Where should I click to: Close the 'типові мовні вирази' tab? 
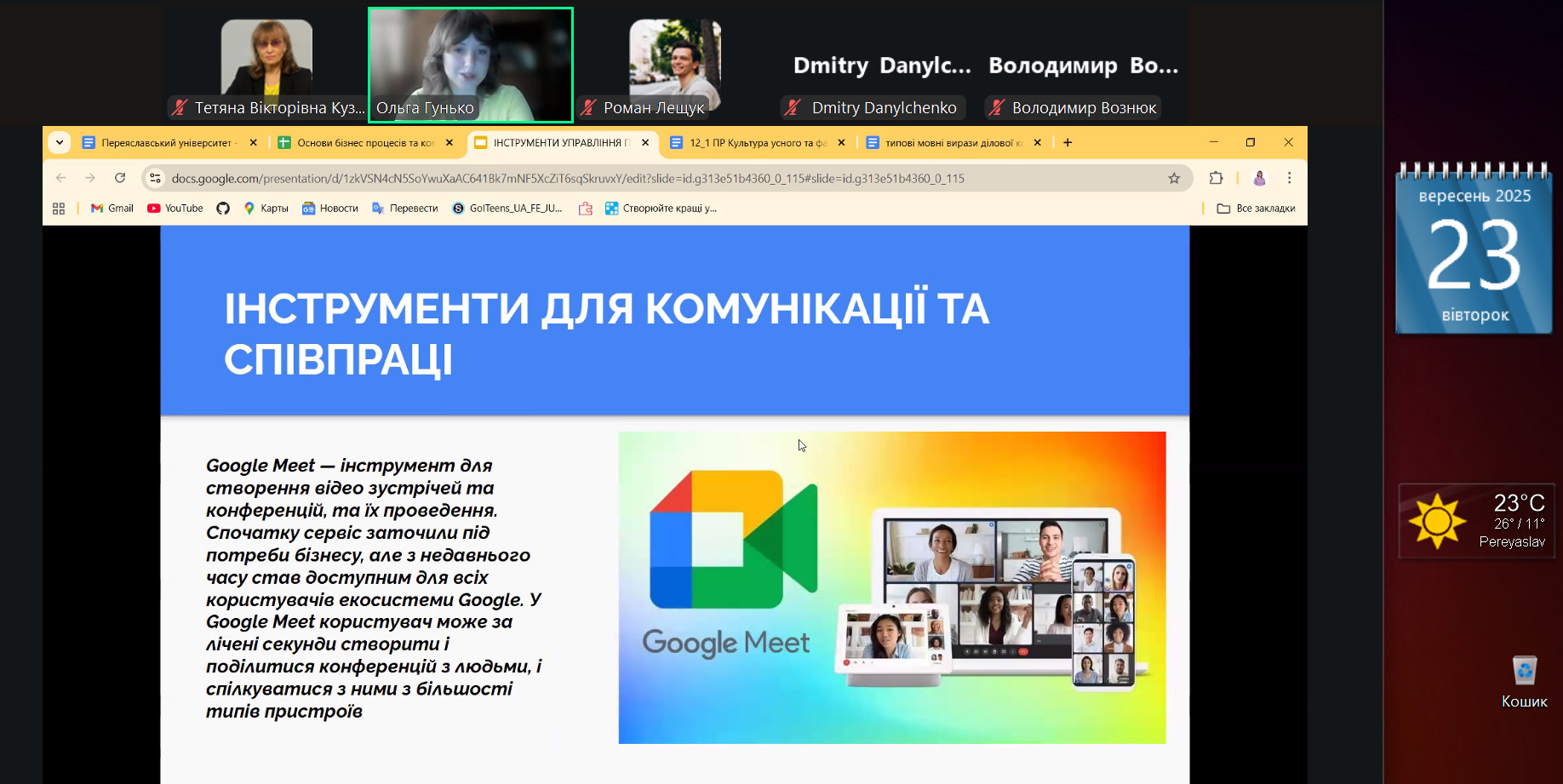coord(1037,143)
